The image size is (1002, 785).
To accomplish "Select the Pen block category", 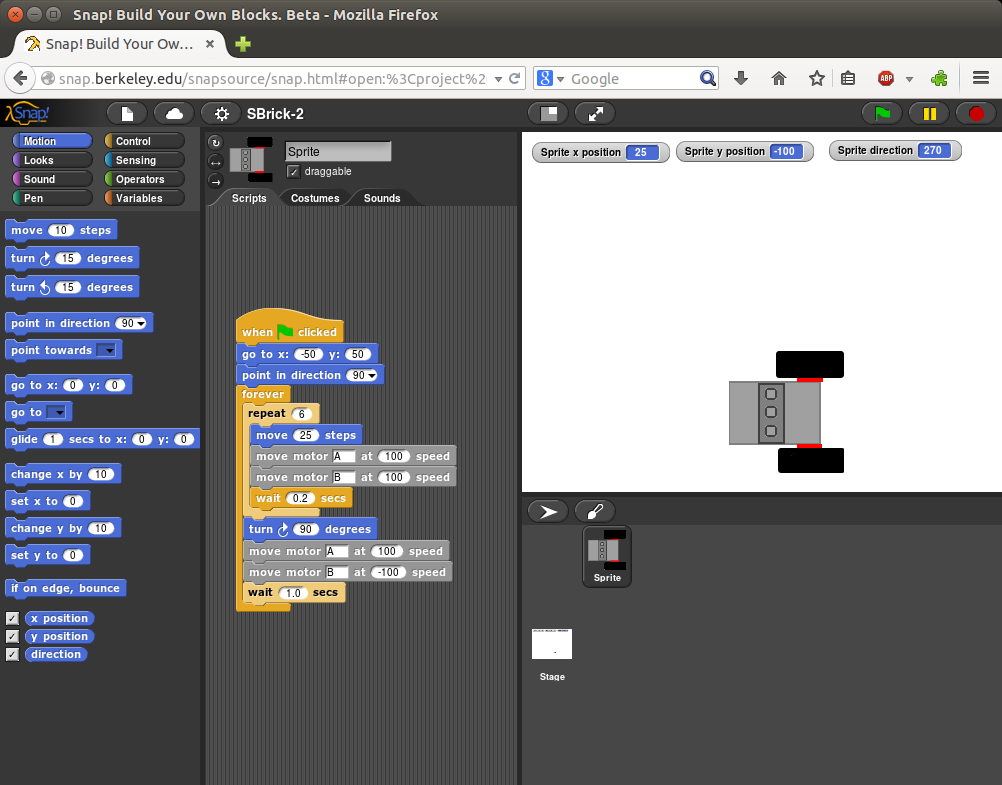I will [52, 198].
